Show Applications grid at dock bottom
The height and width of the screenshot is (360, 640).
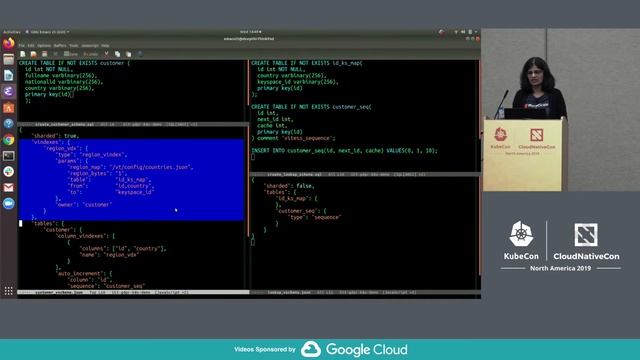click(x=9, y=291)
